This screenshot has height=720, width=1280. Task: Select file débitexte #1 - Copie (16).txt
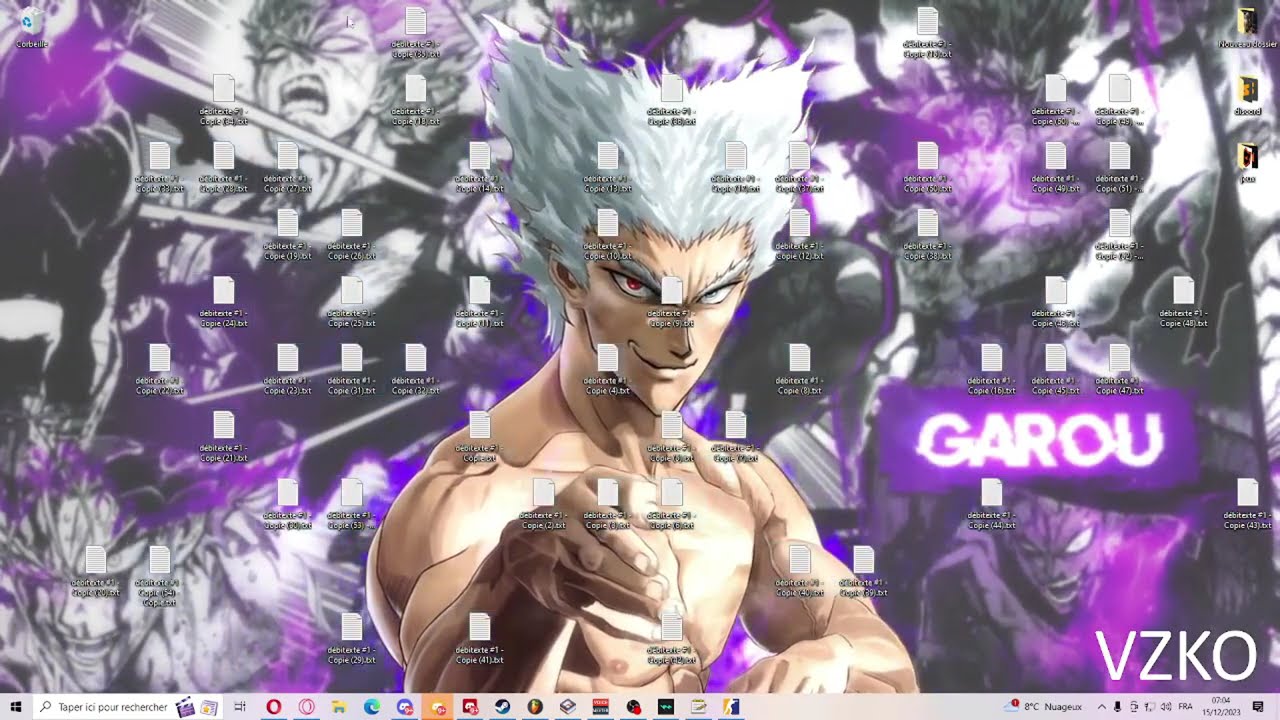pos(991,370)
